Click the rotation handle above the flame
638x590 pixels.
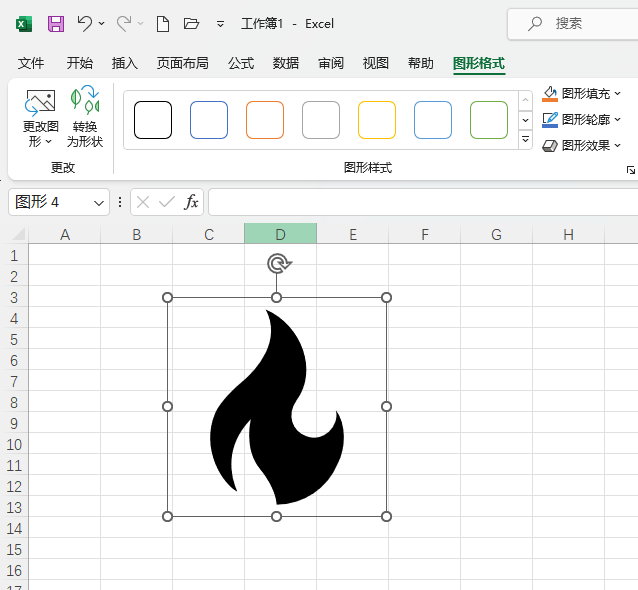point(278,263)
